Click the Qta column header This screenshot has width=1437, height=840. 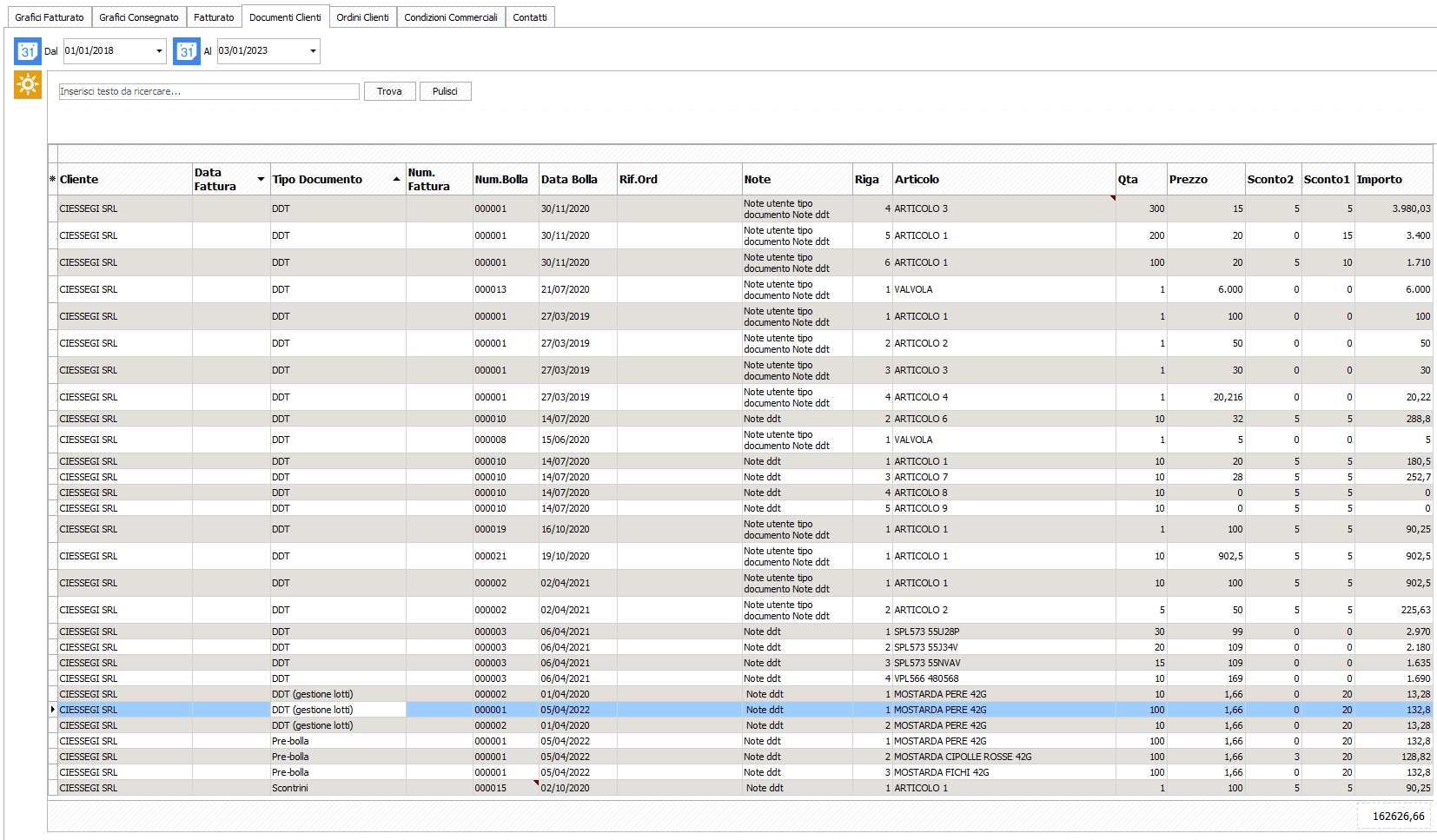[1142, 179]
